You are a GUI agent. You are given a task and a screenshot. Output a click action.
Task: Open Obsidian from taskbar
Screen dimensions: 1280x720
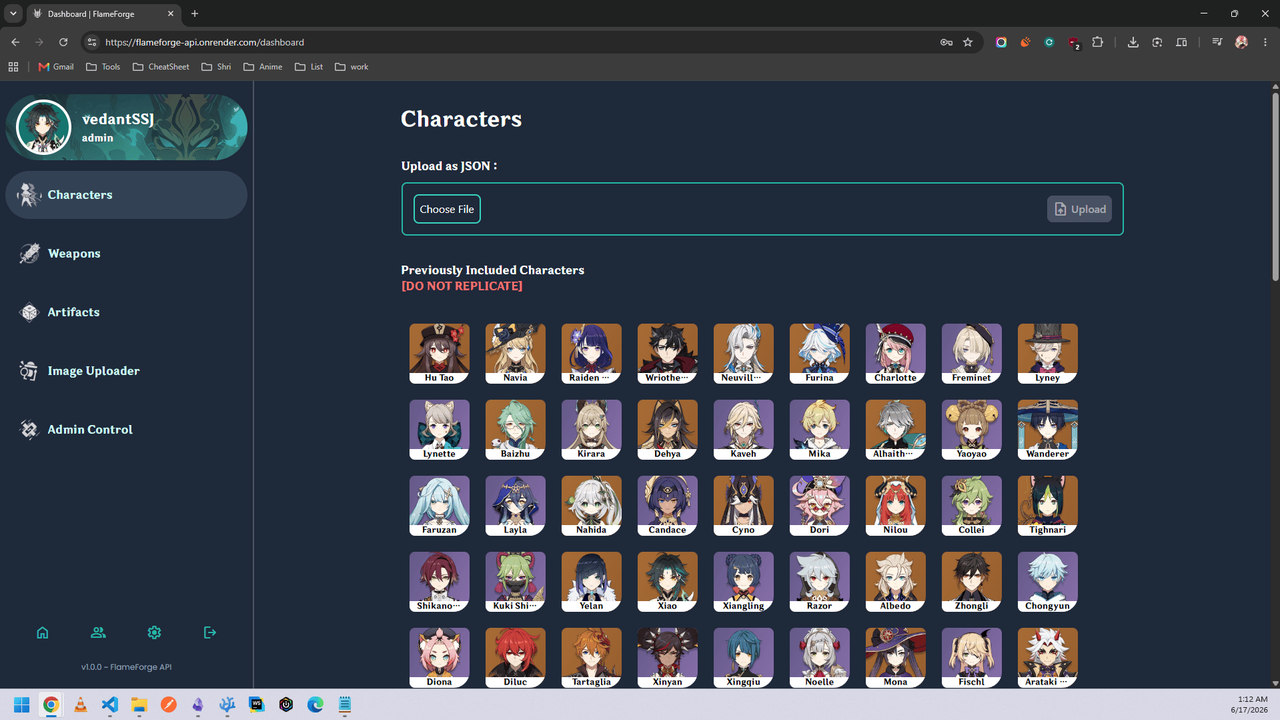coord(198,705)
